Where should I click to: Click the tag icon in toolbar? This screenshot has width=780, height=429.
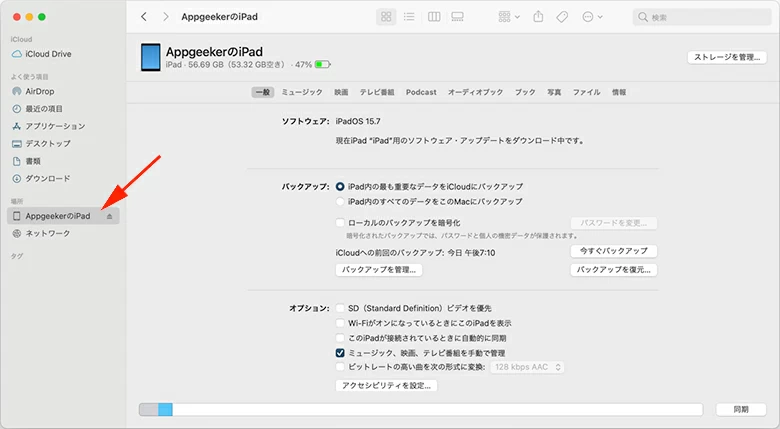pyautogui.click(x=562, y=17)
